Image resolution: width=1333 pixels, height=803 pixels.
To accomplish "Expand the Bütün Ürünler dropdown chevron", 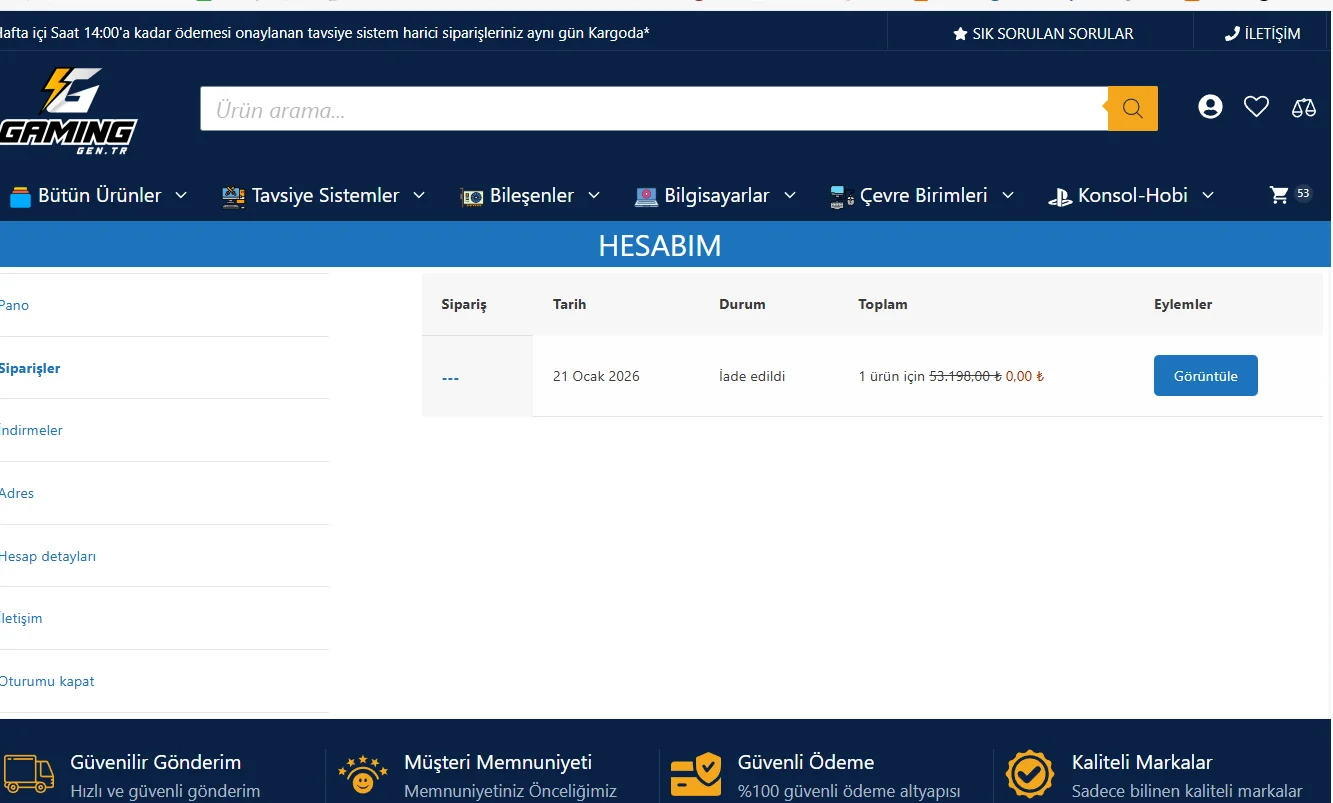I will point(181,195).
